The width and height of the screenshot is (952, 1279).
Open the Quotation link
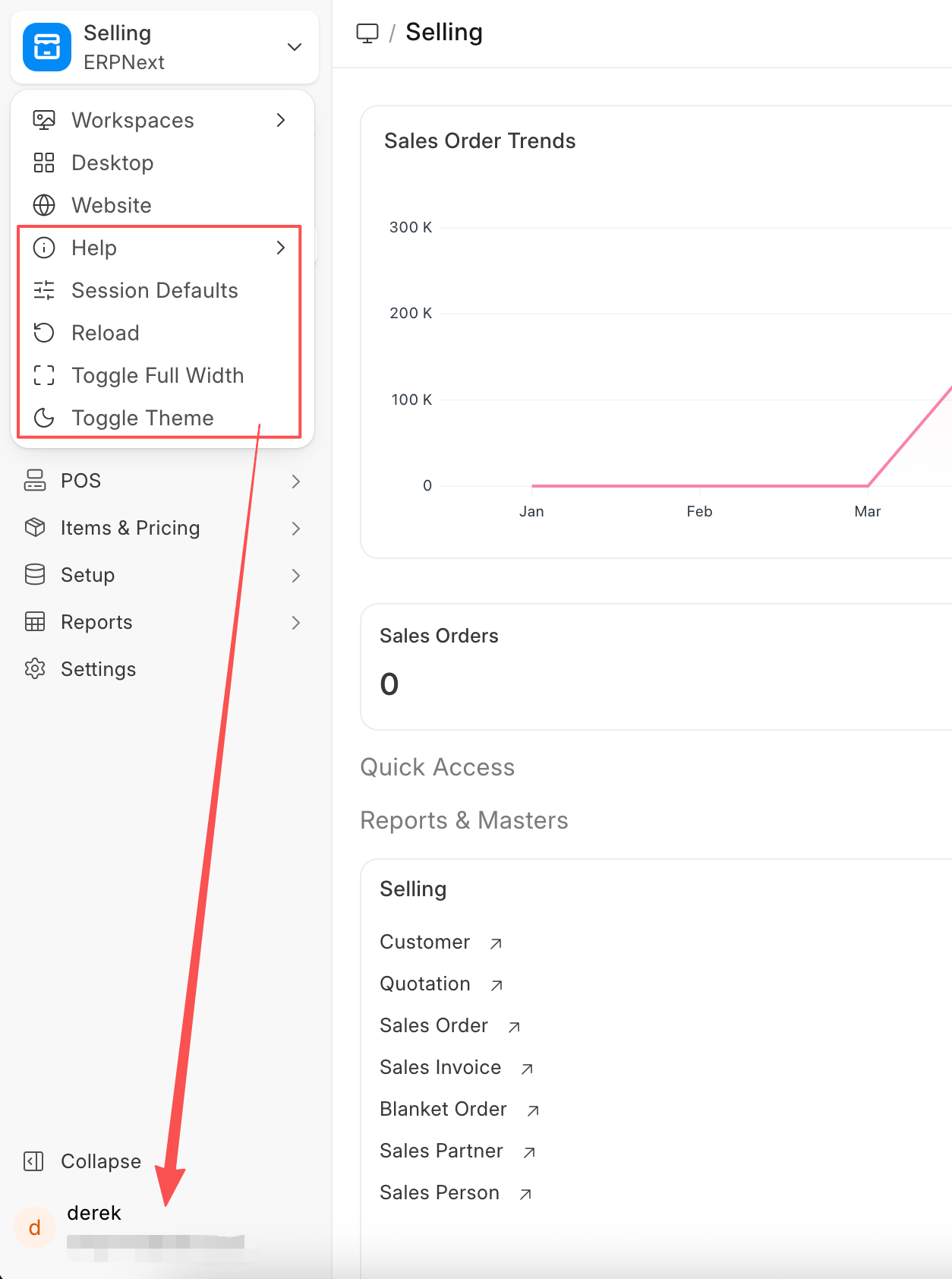pyautogui.click(x=425, y=984)
